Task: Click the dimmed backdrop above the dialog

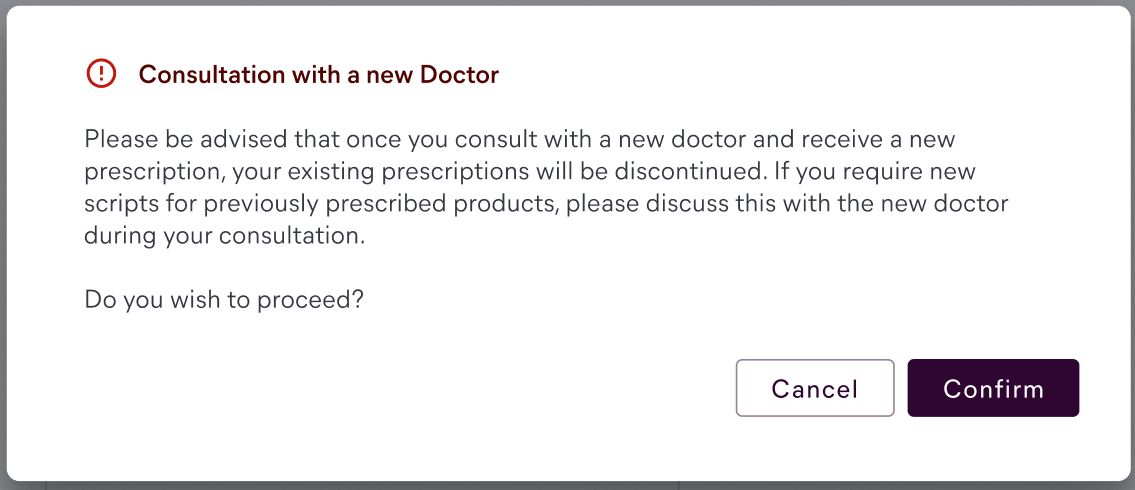Action: [568, 2]
